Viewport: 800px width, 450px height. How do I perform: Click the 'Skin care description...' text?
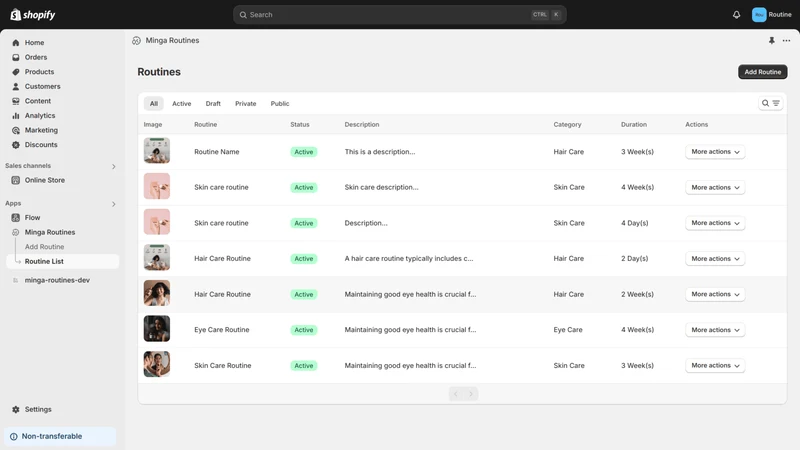point(381,187)
